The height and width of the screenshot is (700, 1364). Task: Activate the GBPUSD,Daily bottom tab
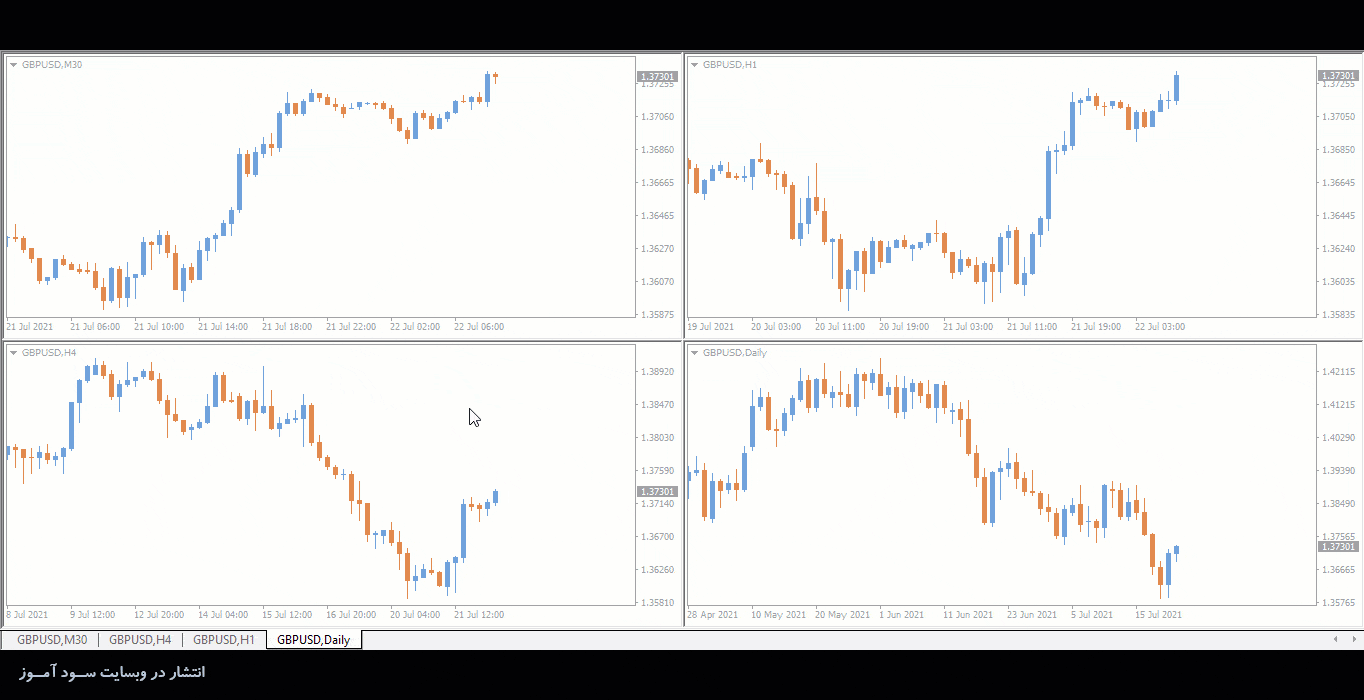click(x=313, y=640)
